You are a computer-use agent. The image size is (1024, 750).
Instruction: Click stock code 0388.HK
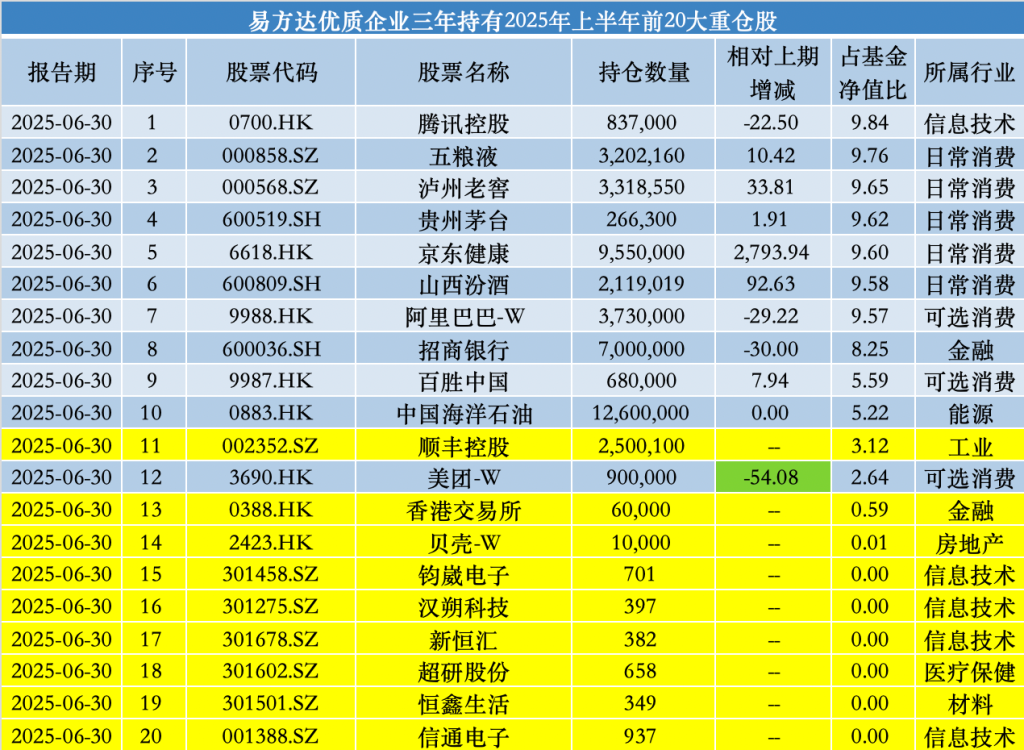click(x=270, y=510)
